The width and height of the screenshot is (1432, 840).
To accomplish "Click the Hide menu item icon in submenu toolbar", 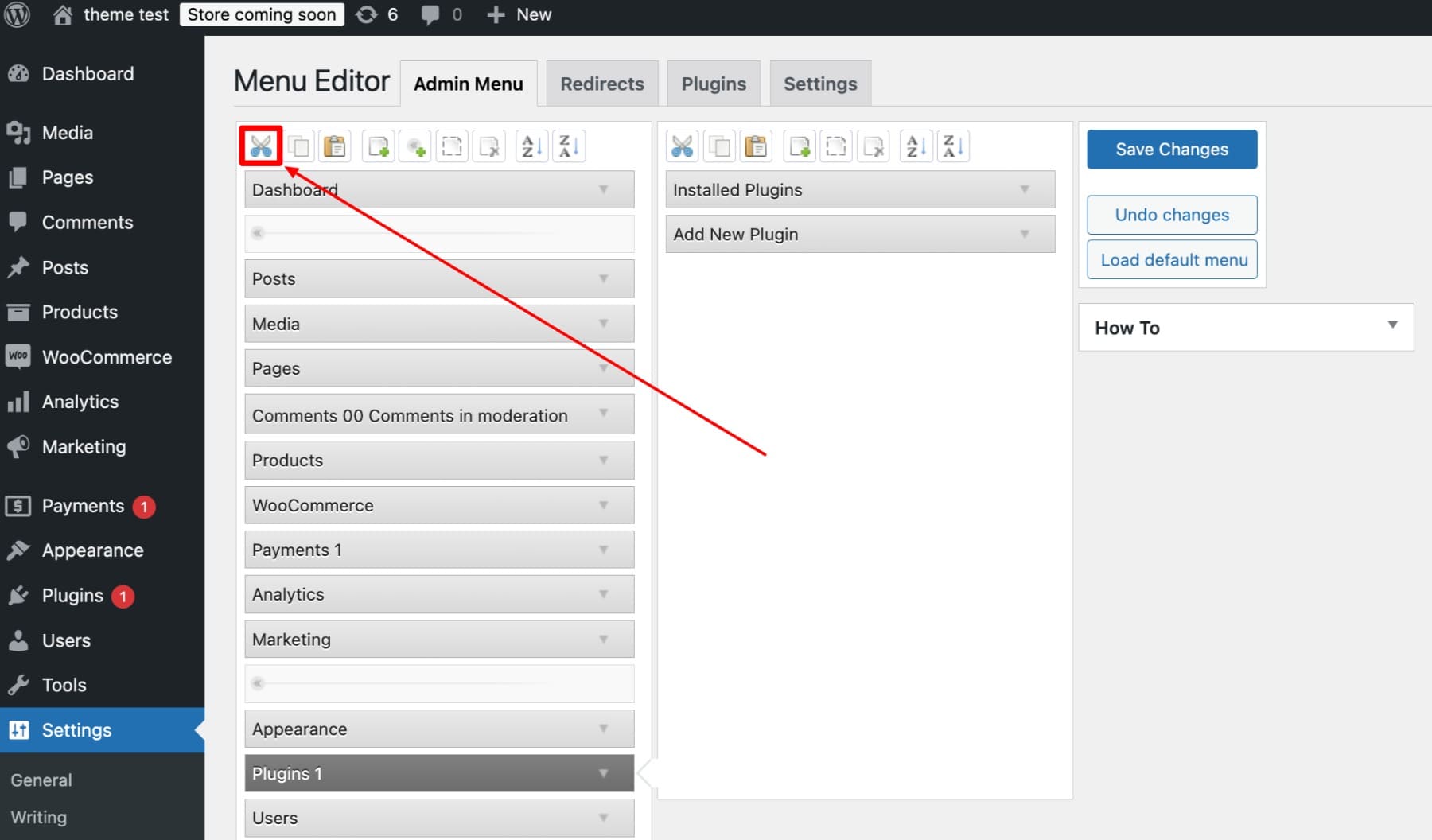I will point(836,146).
